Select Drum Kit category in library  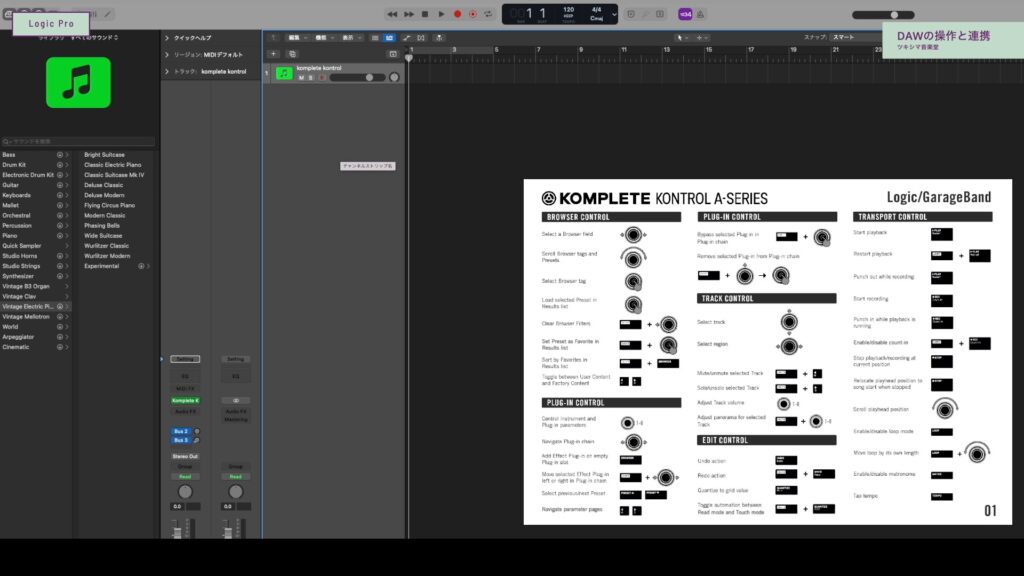(x=14, y=165)
